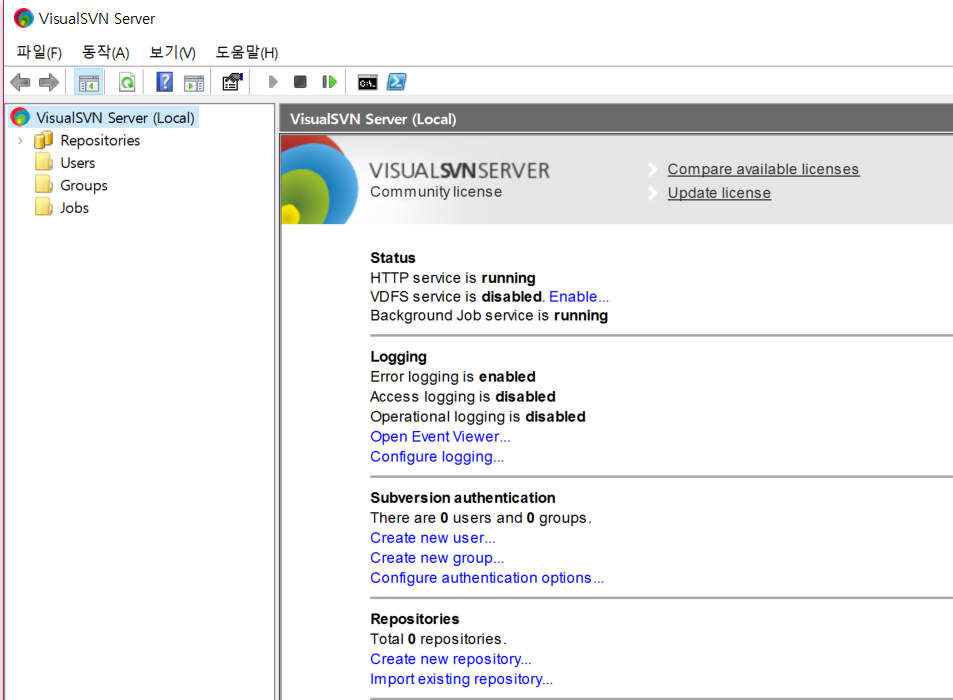
Task: Click 'There are 0 users and 0 groups' text
Action: pos(481,518)
